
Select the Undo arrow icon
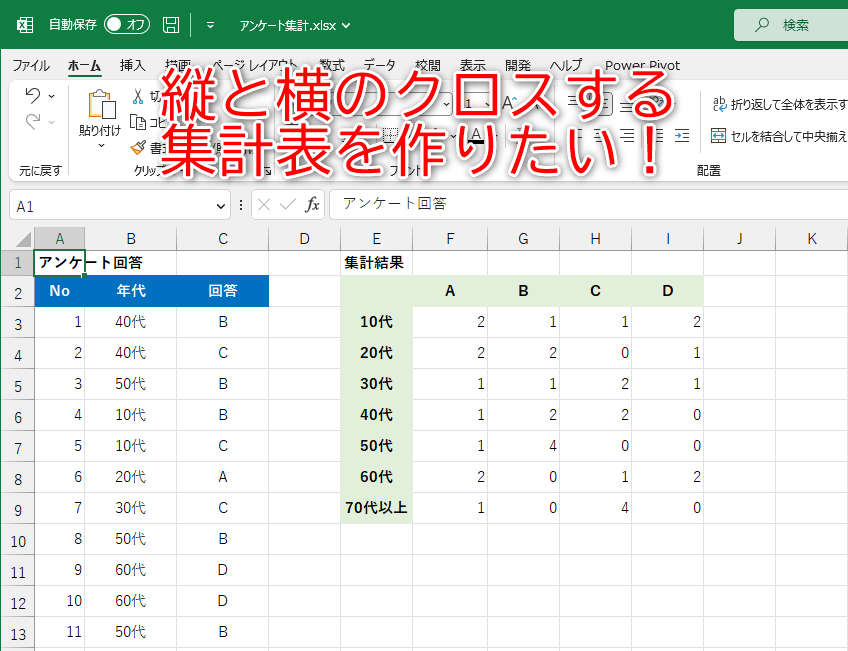(x=33, y=95)
